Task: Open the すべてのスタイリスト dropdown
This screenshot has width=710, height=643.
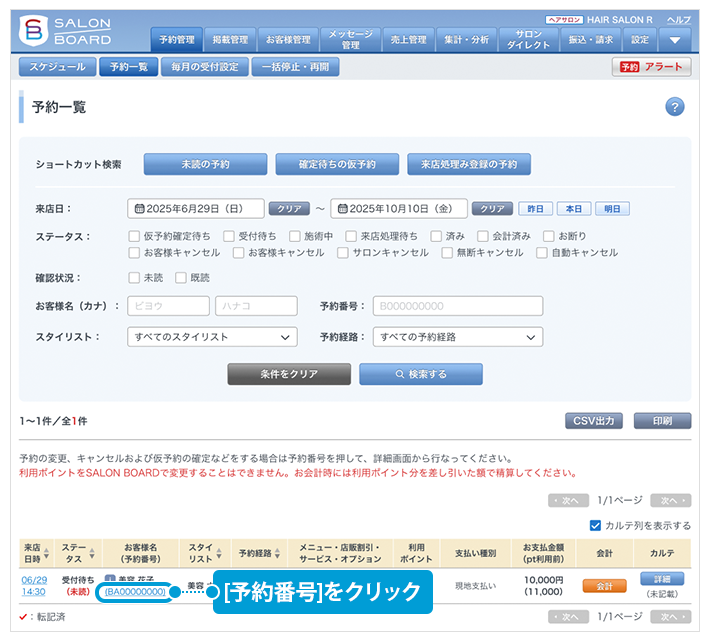Action: click(213, 337)
